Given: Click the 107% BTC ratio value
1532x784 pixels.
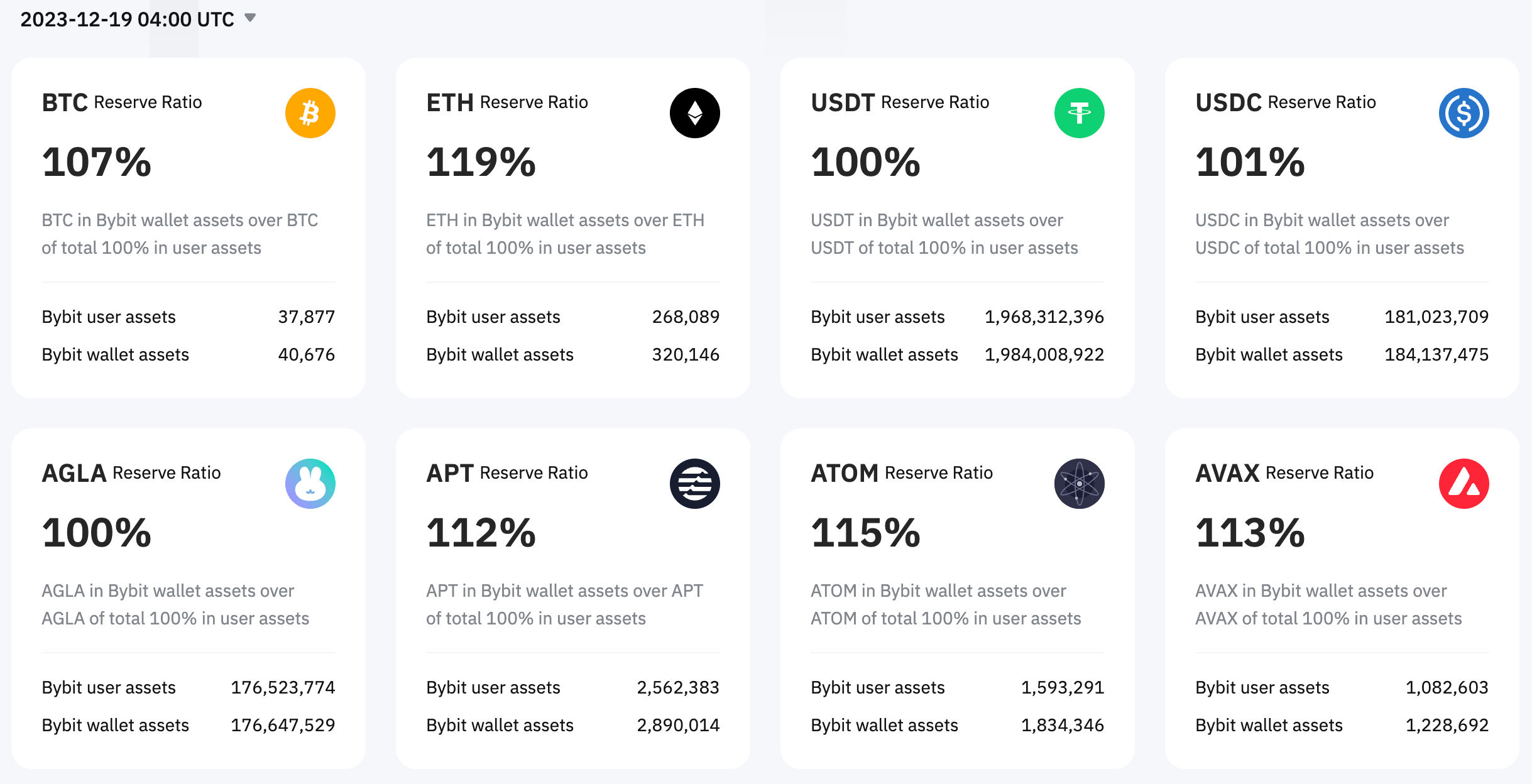Looking at the screenshot, I should click(x=97, y=162).
